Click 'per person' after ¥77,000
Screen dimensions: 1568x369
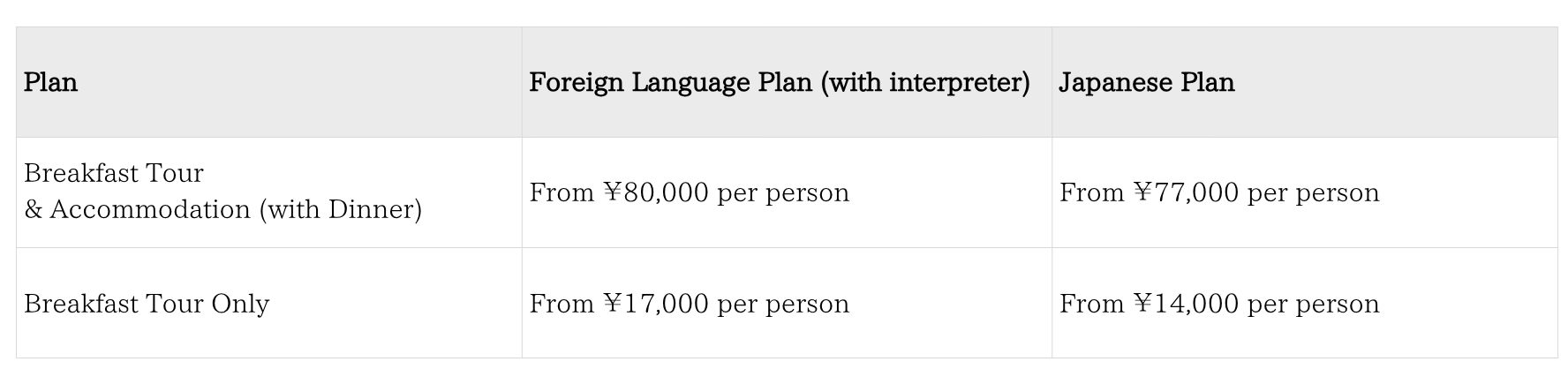[1313, 192]
